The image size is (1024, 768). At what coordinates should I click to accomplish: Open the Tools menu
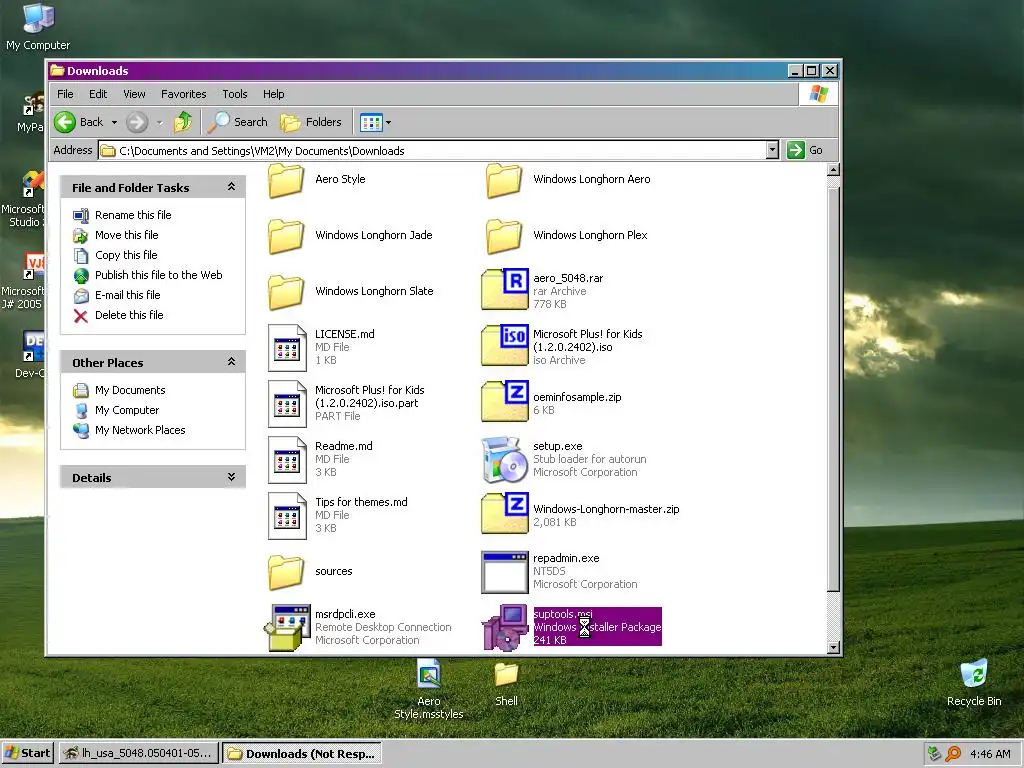pyautogui.click(x=234, y=94)
